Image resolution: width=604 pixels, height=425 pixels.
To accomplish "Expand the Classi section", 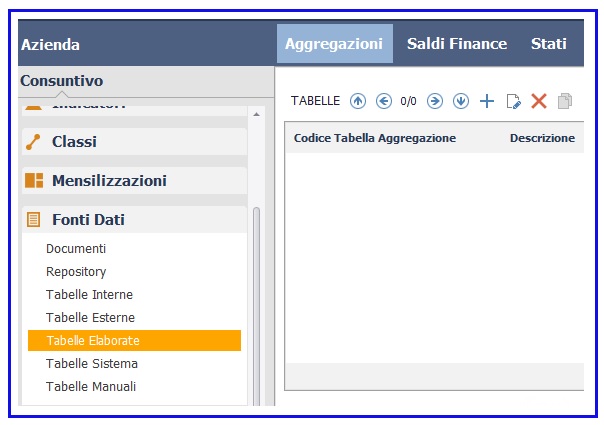I will 134,142.
